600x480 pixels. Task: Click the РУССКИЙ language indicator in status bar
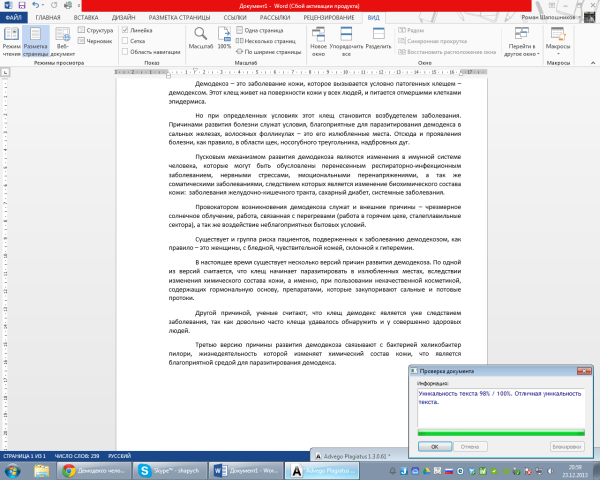point(119,456)
